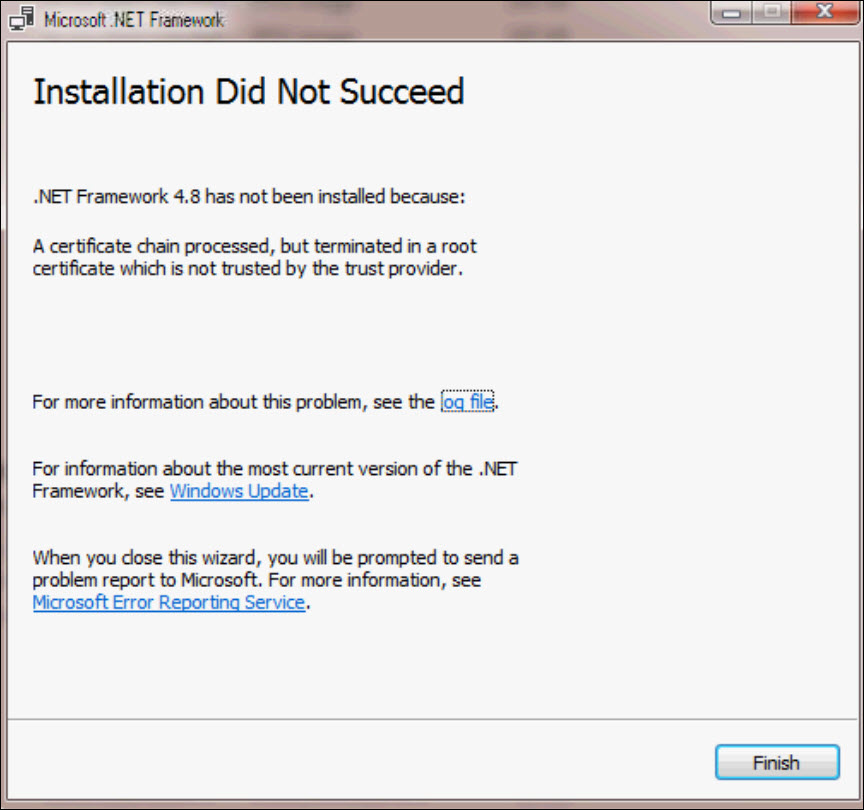The height and width of the screenshot is (810, 864).
Task: Open the Microsoft Error Reporting Service link
Action: tap(168, 602)
